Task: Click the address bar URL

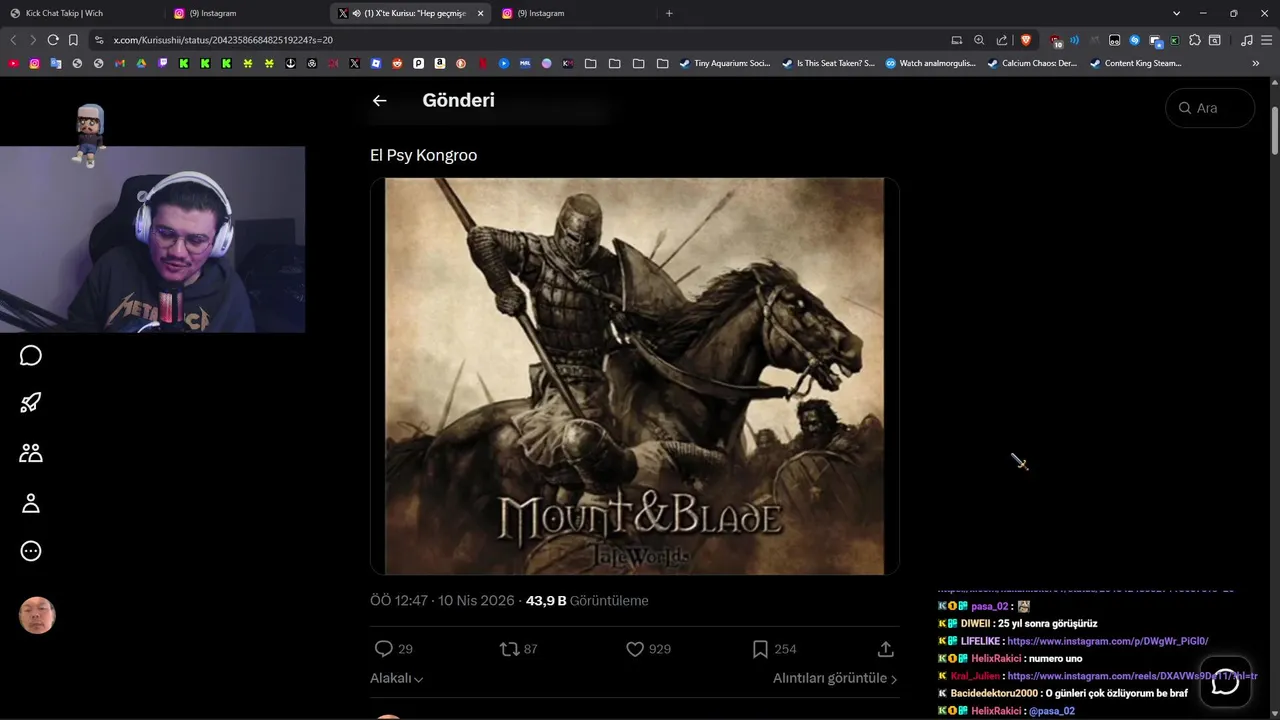Action: 223,40
